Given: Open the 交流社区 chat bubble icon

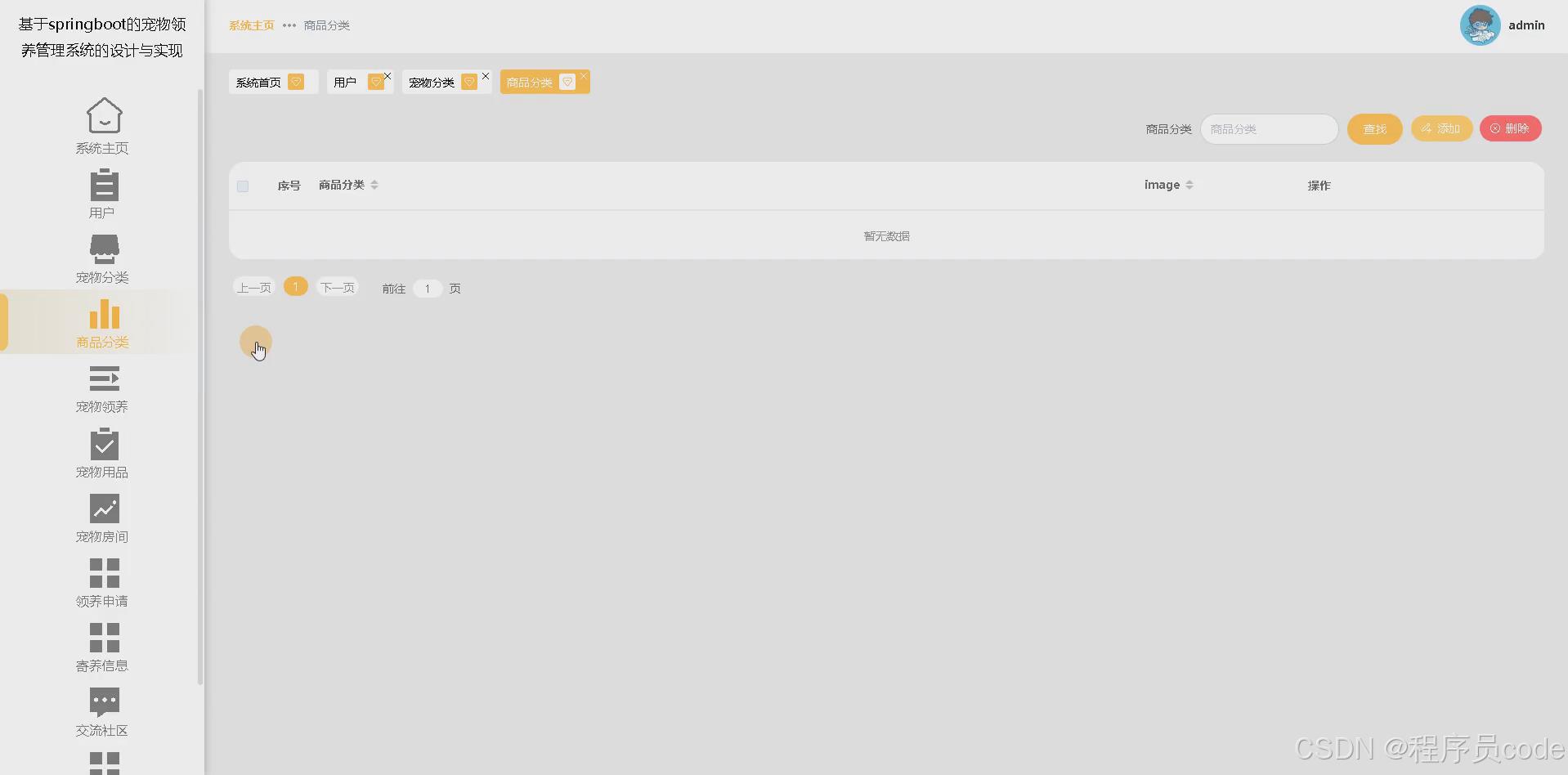Looking at the screenshot, I should tap(104, 702).
